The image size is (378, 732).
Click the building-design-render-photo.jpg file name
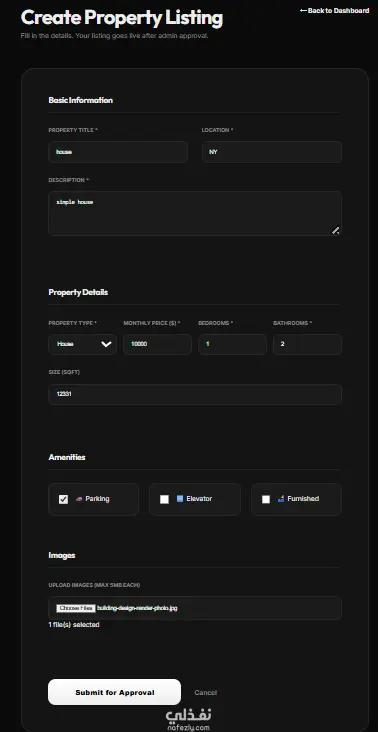point(137,608)
